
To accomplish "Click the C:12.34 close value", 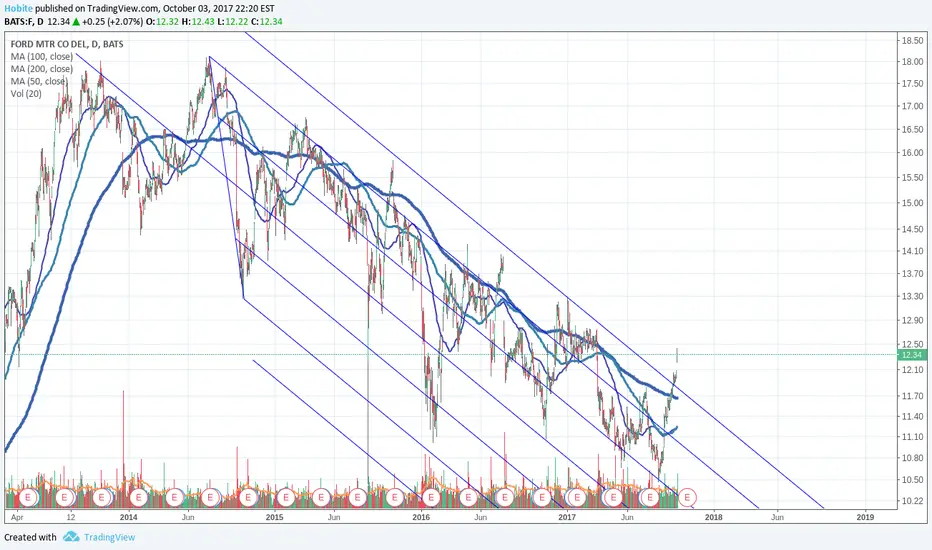I will tap(266, 21).
